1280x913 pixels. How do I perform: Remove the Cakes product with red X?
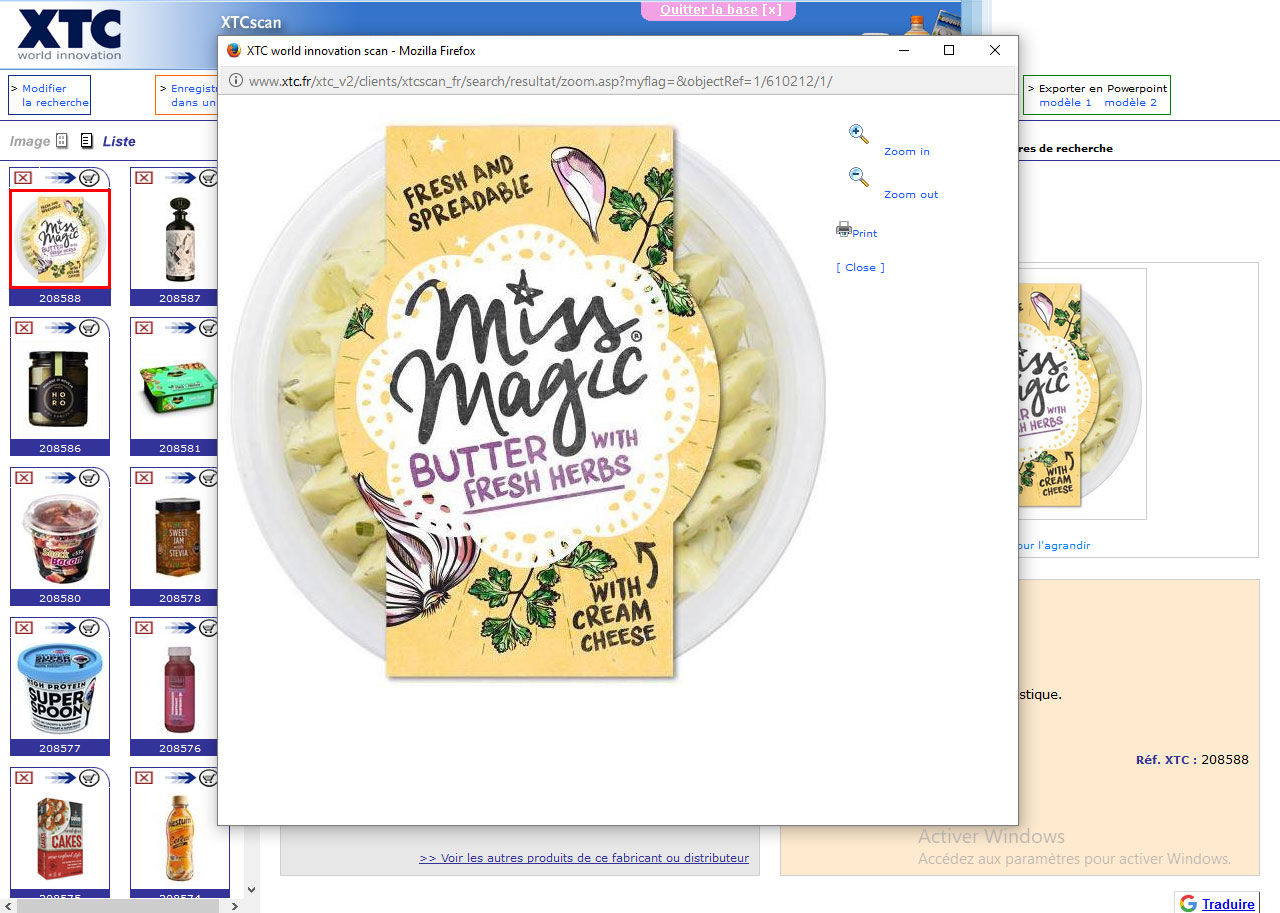[24, 777]
